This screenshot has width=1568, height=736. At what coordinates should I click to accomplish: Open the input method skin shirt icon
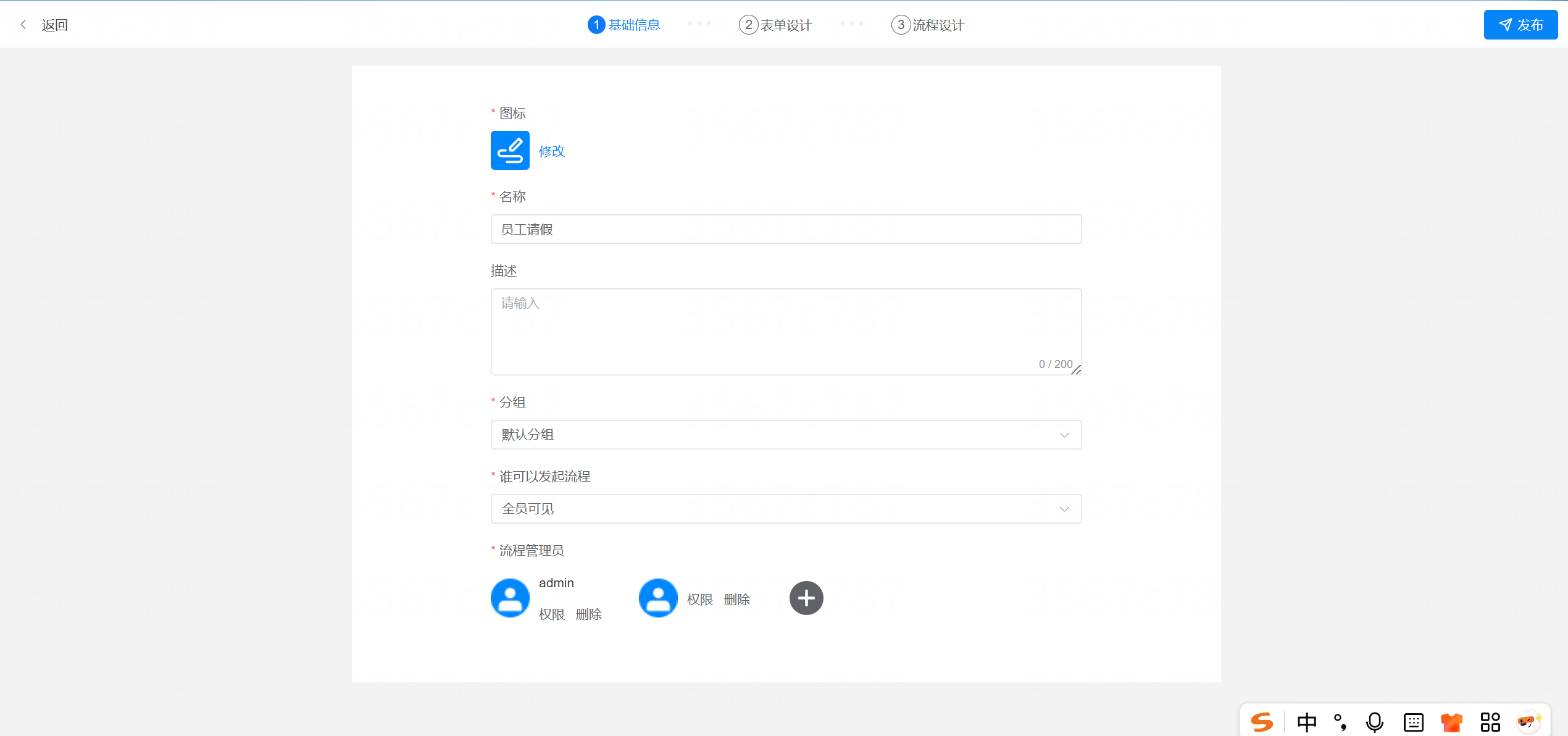1451,721
